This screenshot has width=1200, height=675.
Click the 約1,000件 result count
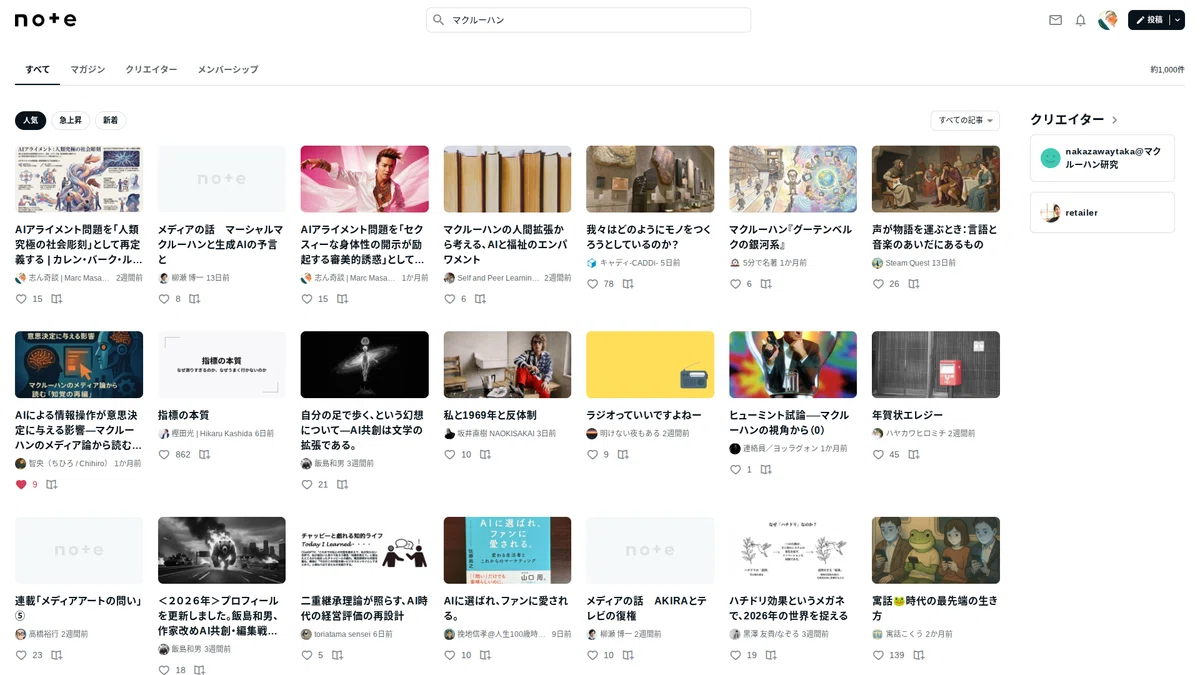point(1167,70)
